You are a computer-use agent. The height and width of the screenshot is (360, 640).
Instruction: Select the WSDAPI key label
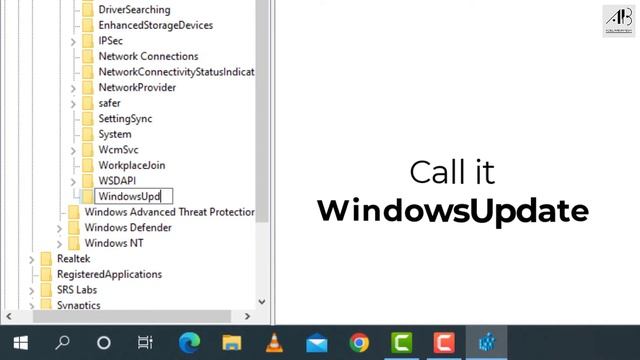[x=117, y=181]
